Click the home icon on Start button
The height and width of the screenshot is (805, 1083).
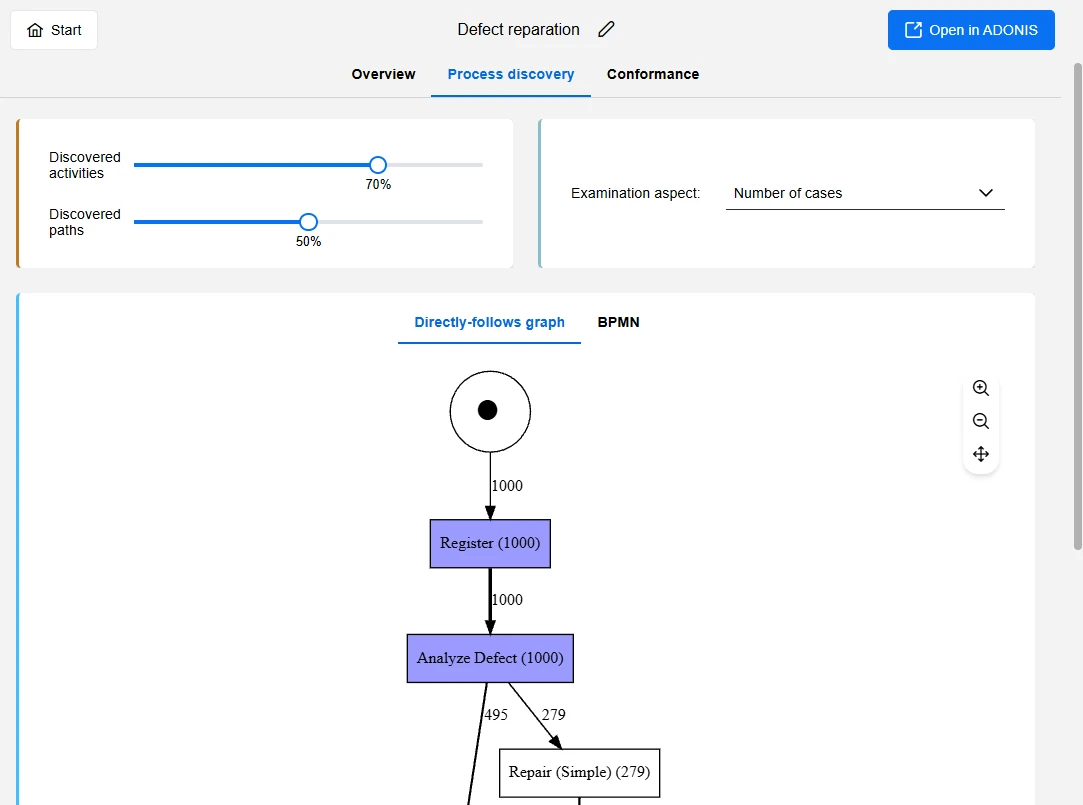(35, 30)
